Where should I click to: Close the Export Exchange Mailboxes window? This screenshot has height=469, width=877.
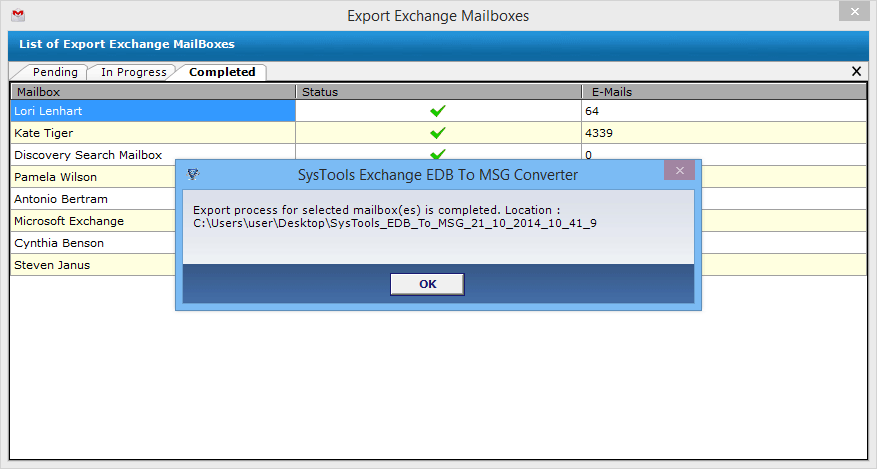coord(854,11)
